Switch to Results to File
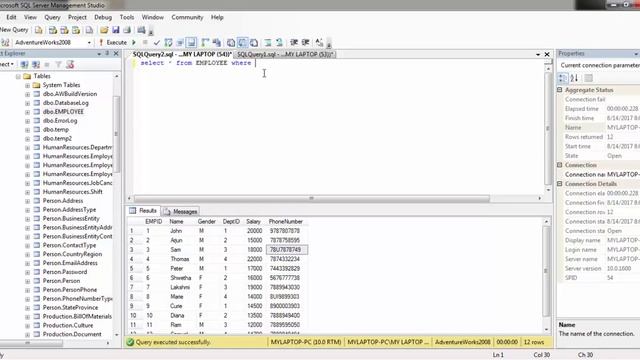 click(x=254, y=42)
